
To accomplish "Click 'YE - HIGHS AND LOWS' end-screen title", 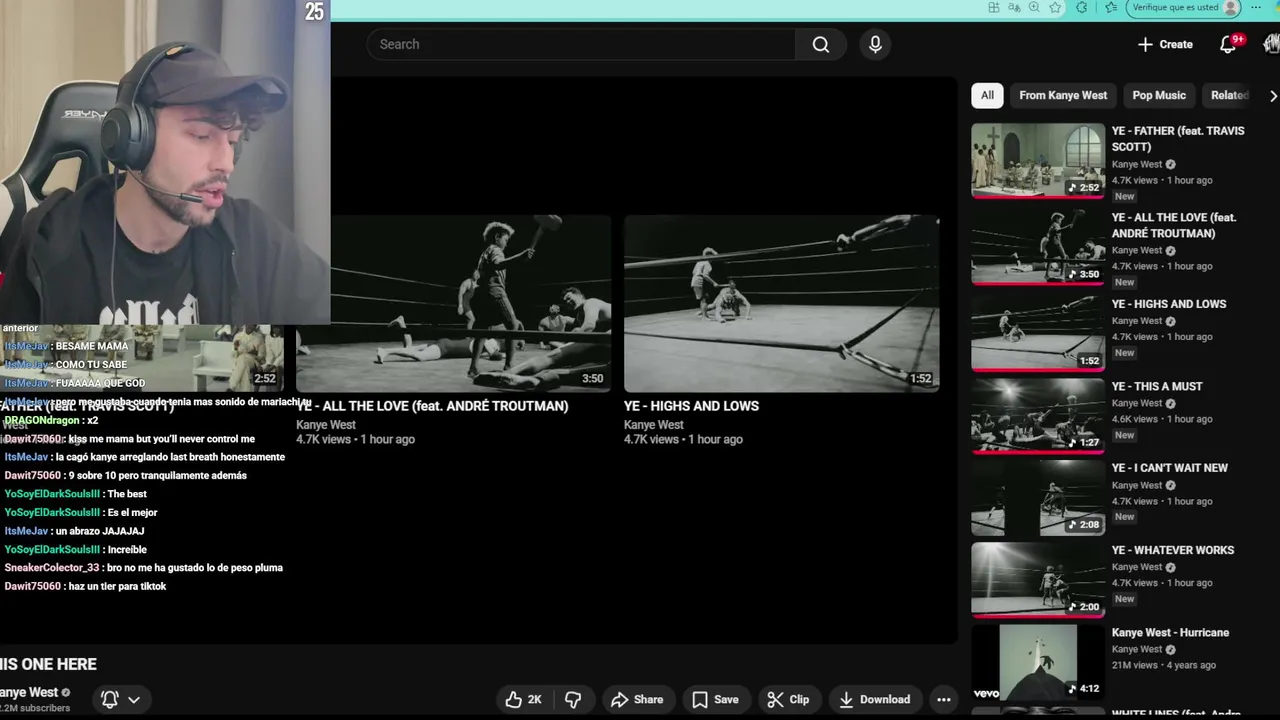I will point(691,406).
